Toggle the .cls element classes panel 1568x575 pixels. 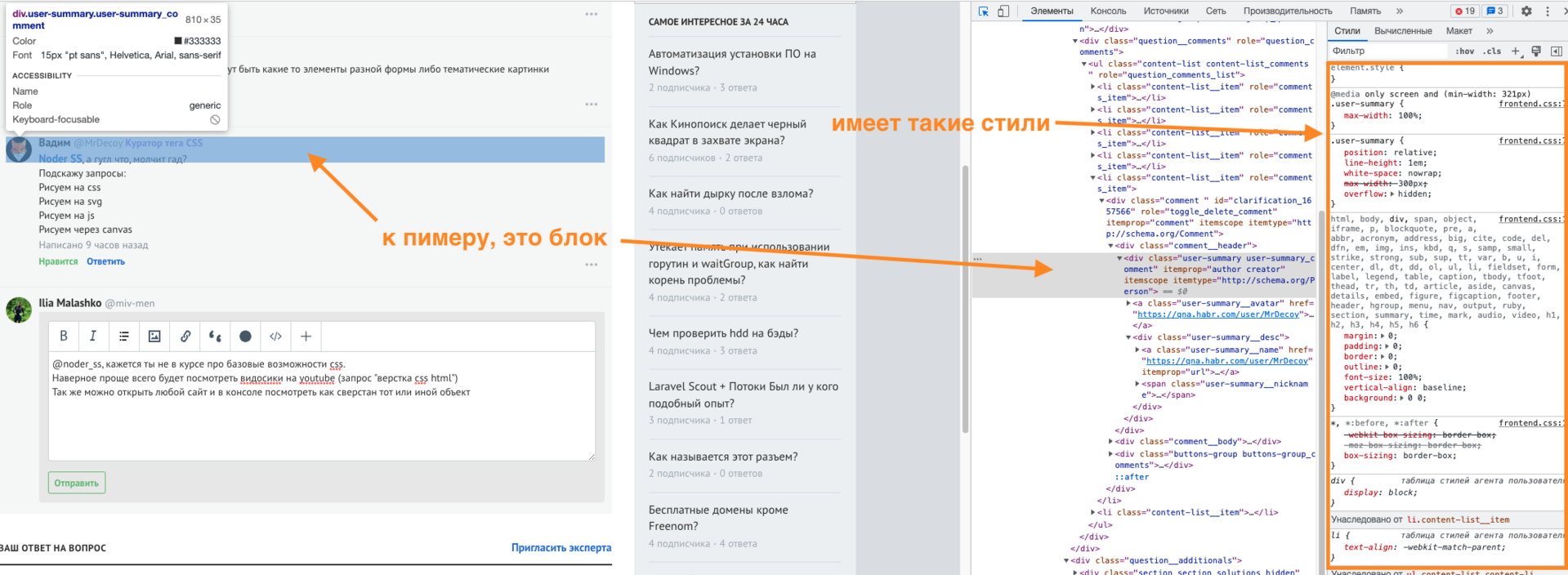tap(1492, 51)
